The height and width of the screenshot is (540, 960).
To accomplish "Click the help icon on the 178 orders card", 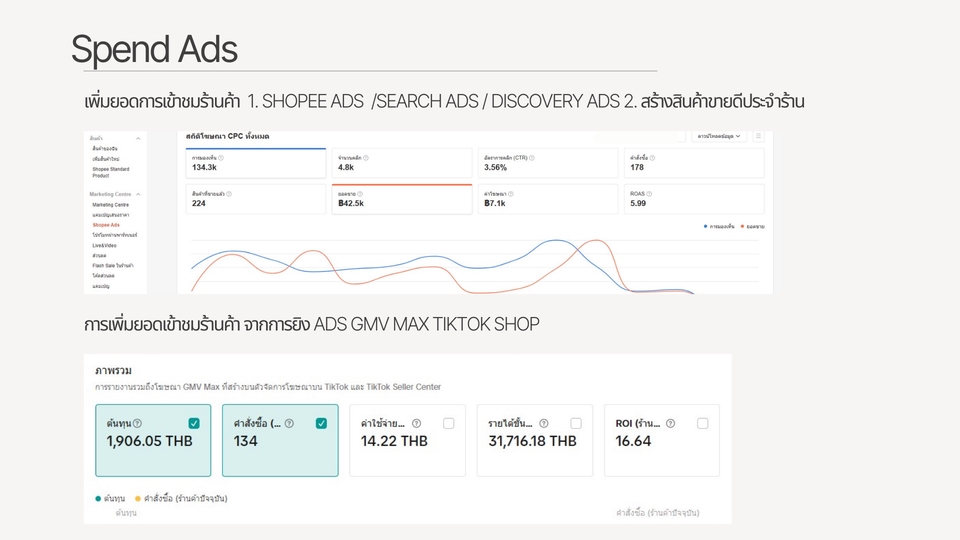I will pyautogui.click(x=652, y=158).
